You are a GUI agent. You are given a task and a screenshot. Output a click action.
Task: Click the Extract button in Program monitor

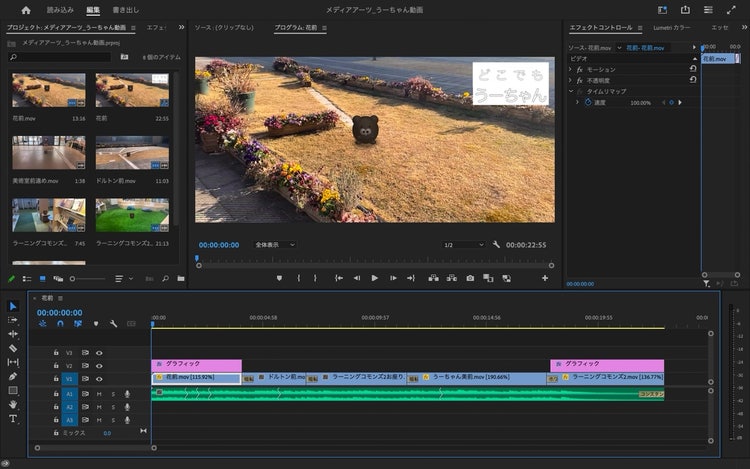452,278
